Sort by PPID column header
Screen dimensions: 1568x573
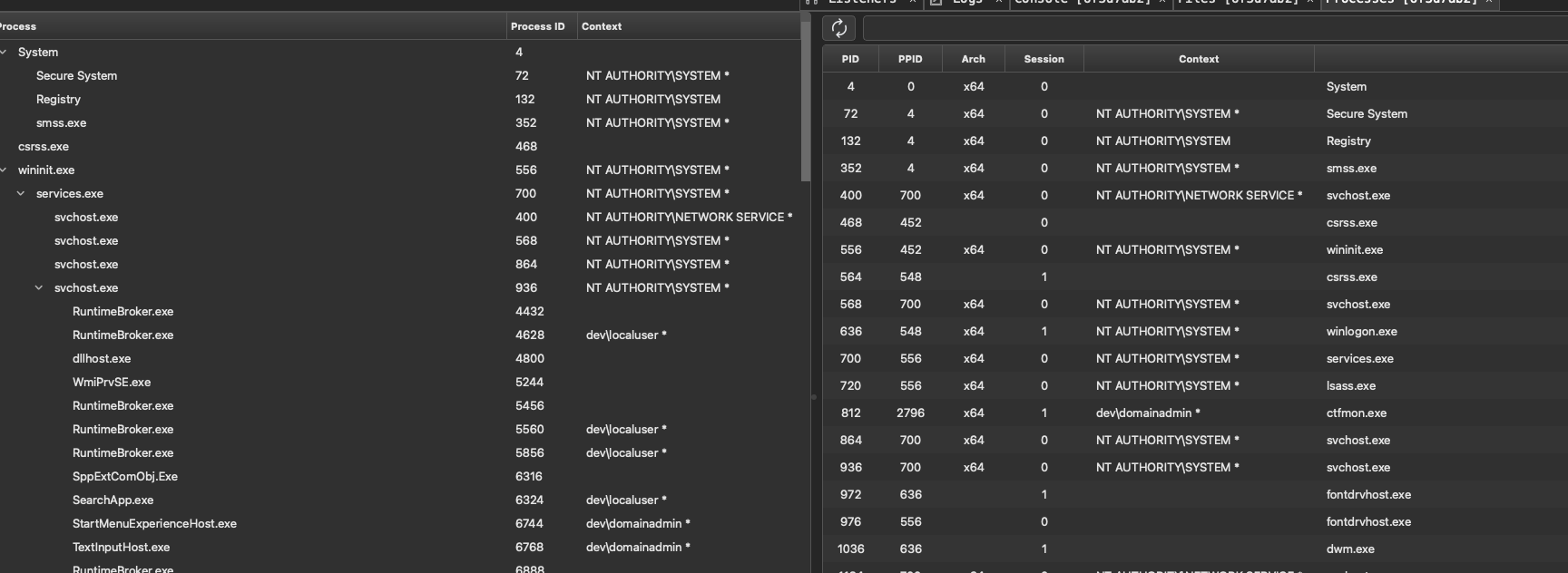click(910, 59)
